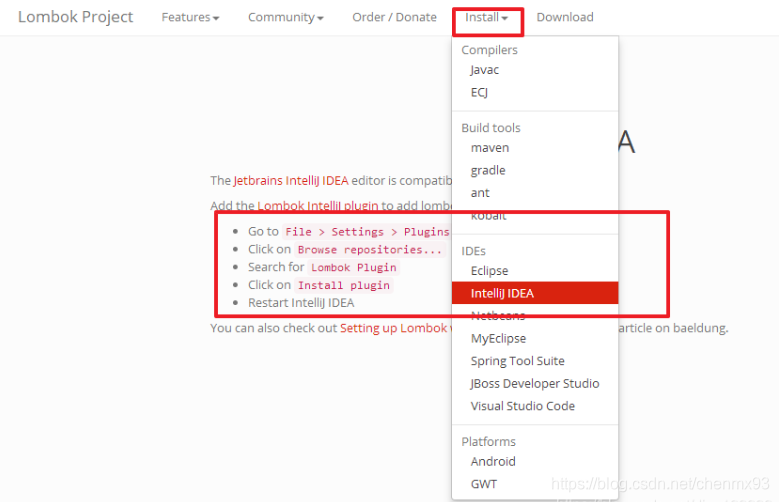Image resolution: width=779 pixels, height=502 pixels.
Task: Expand the Features dropdown menu
Action: (x=190, y=17)
